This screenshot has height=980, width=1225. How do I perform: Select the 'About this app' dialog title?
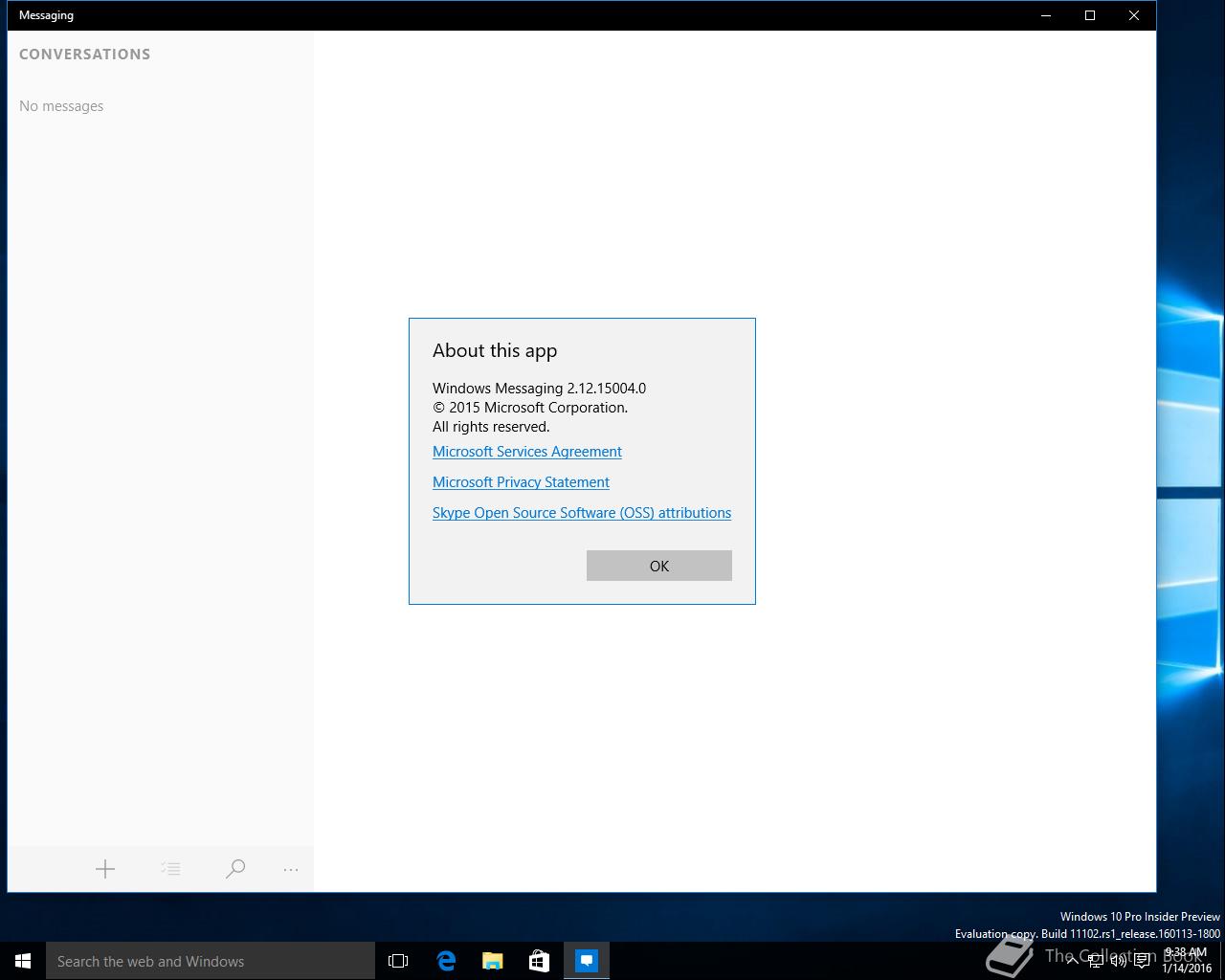[x=495, y=350]
